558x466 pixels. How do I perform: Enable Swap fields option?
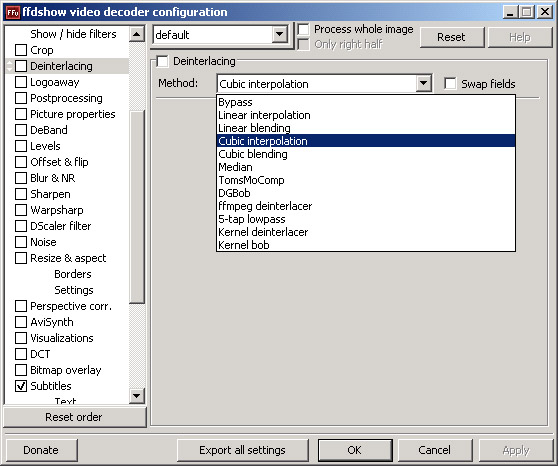click(450, 84)
